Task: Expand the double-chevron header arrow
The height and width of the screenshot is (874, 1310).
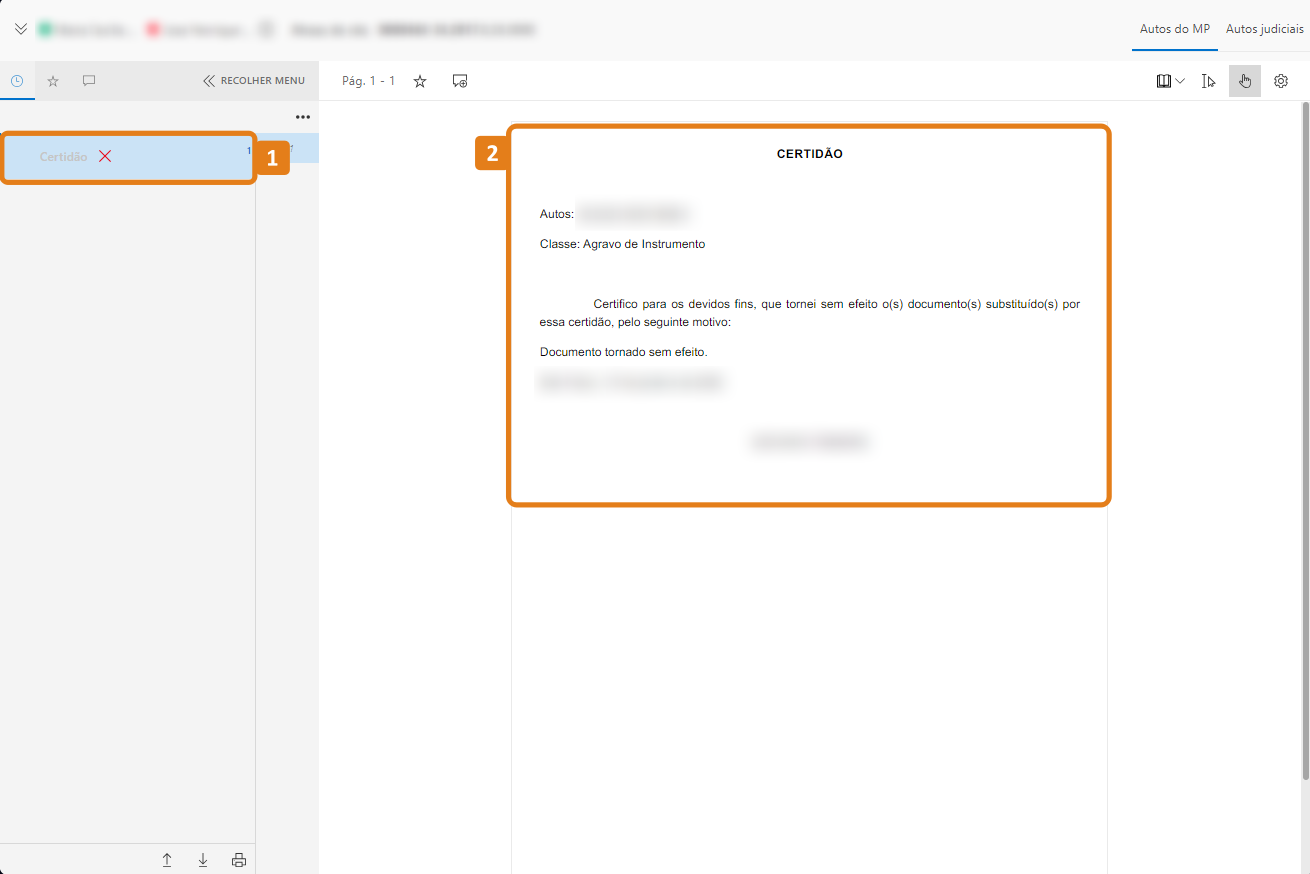Action: tap(20, 29)
